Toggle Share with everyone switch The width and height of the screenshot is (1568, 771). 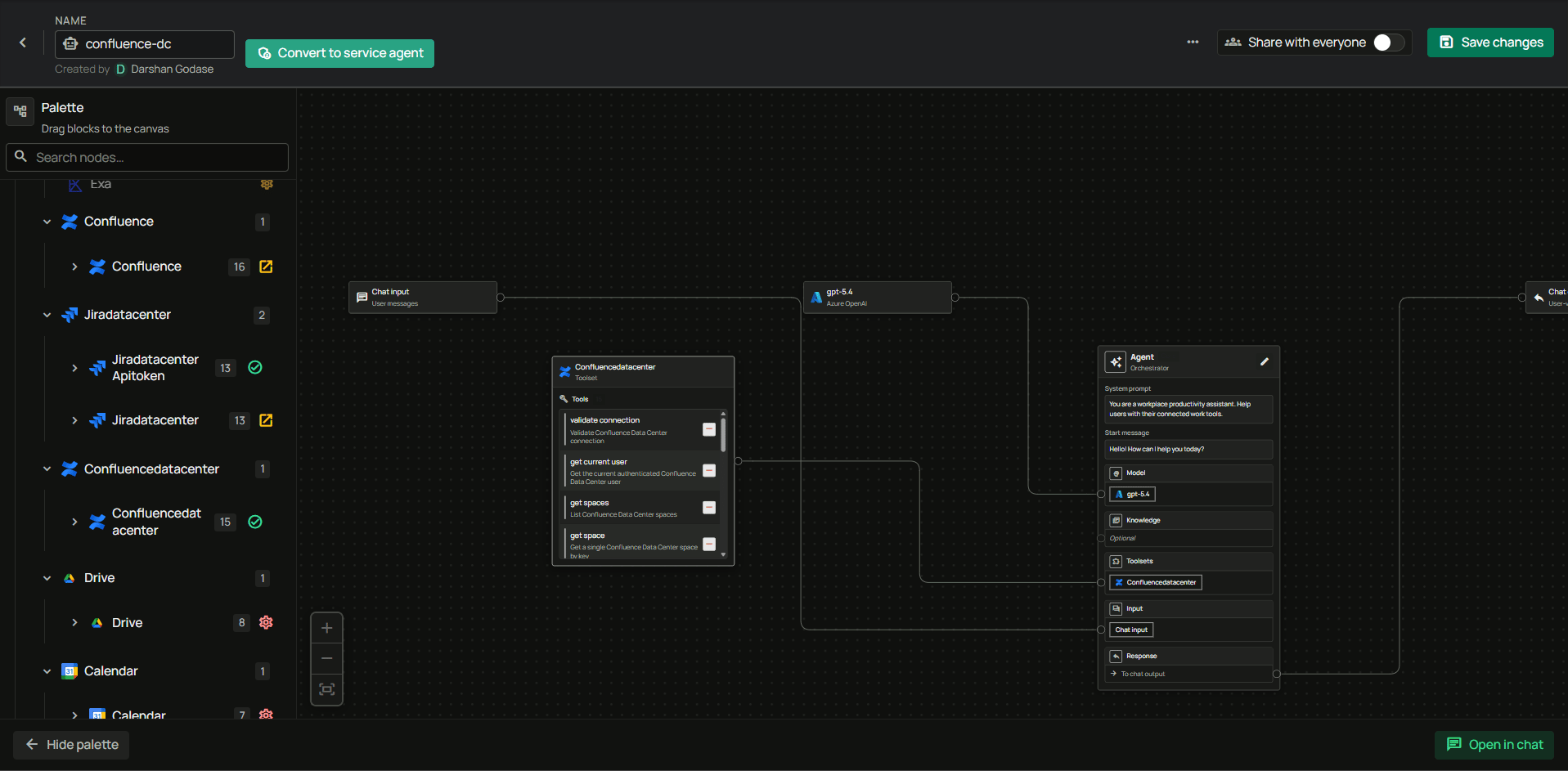click(x=1388, y=43)
